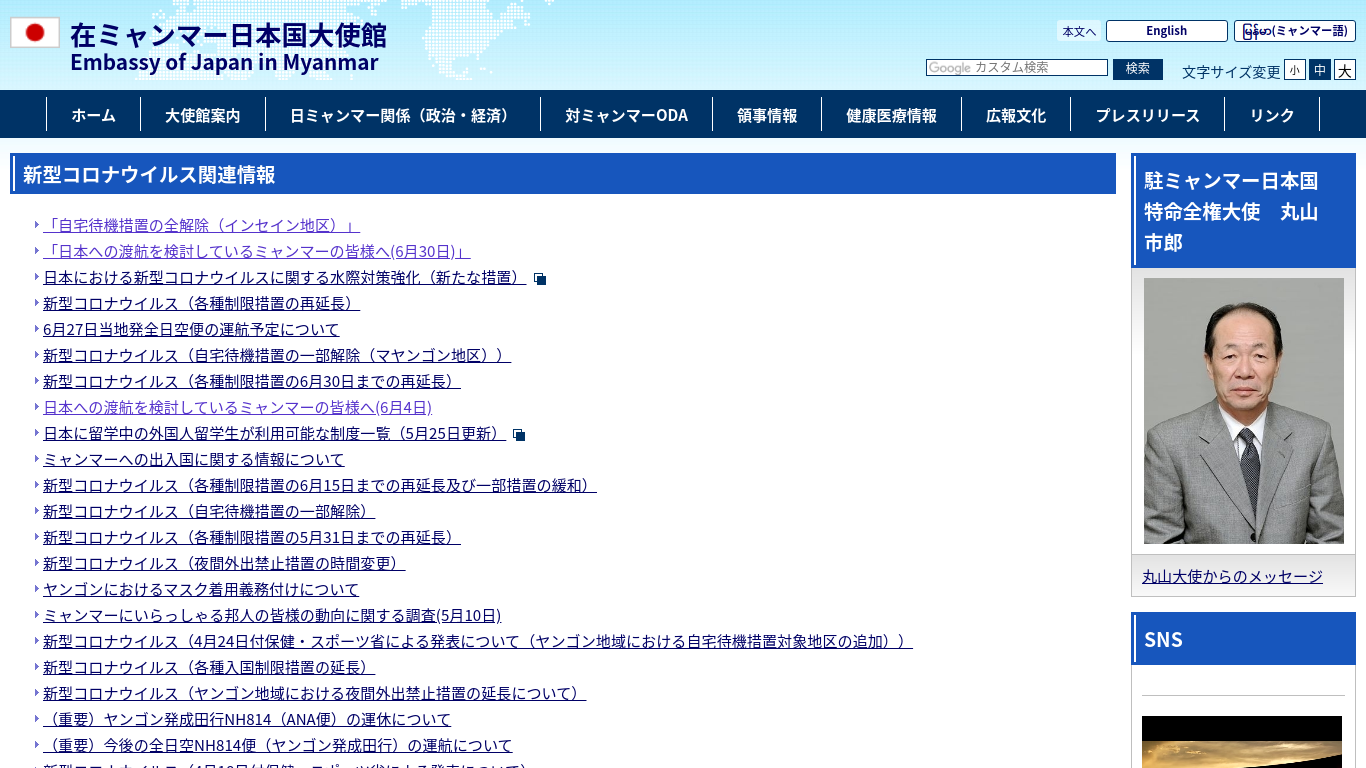Open 夜間外出禁止措置の時間変更 link
Viewport: 1366px width, 768px height.
[x=224, y=563]
